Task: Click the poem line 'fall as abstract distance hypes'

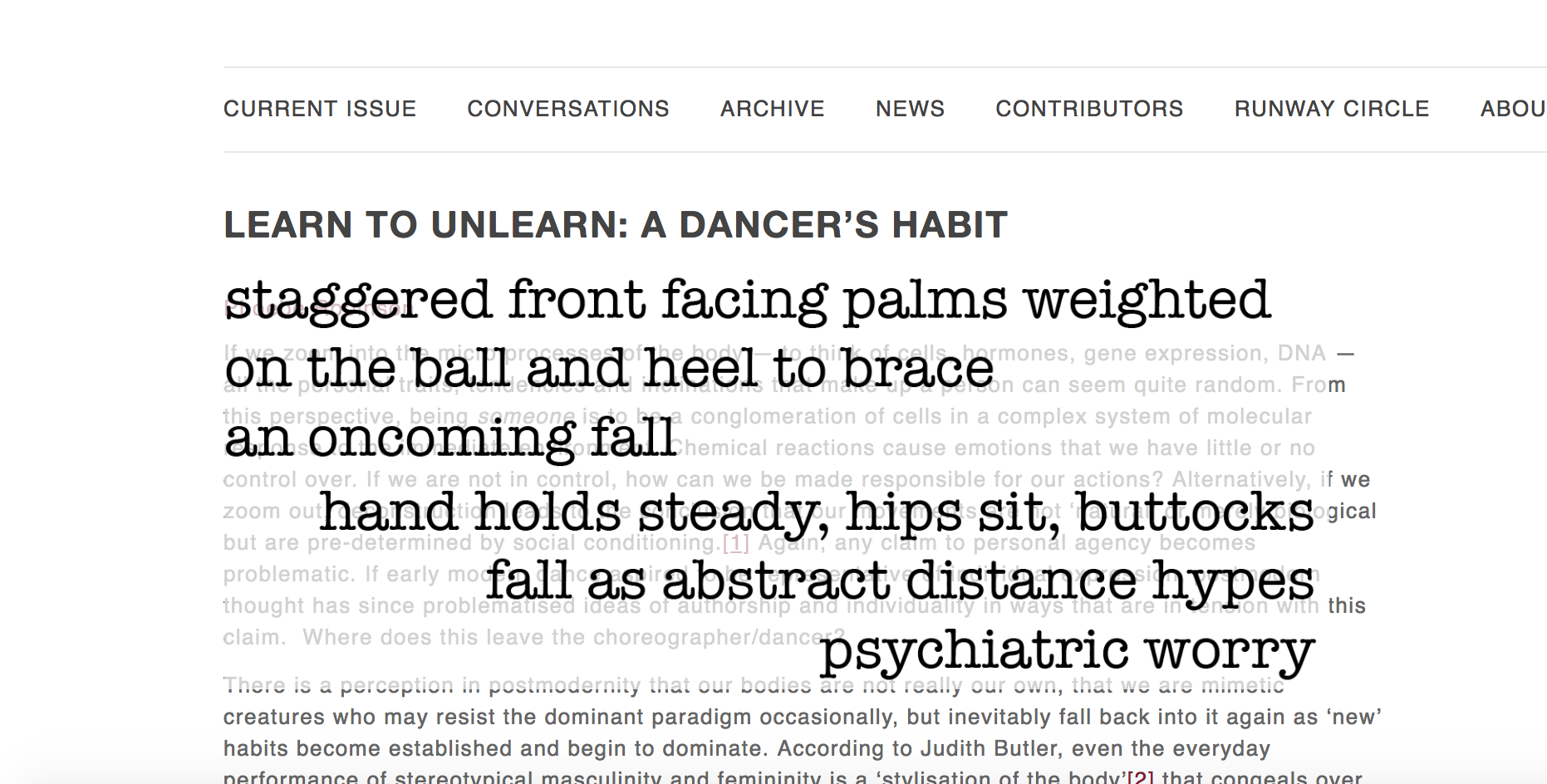Action: coord(901,581)
